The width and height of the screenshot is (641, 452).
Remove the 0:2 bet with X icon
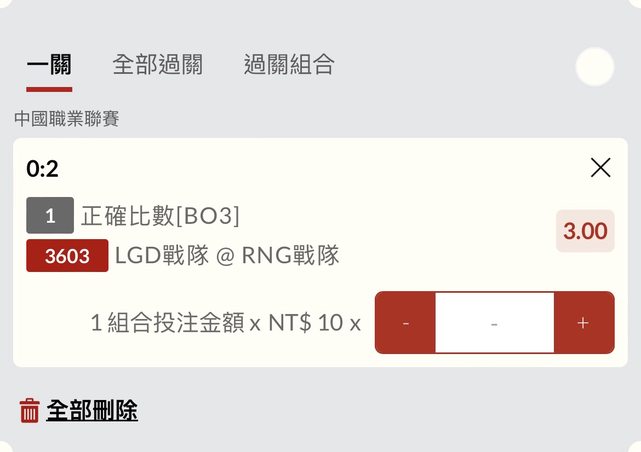point(600,168)
